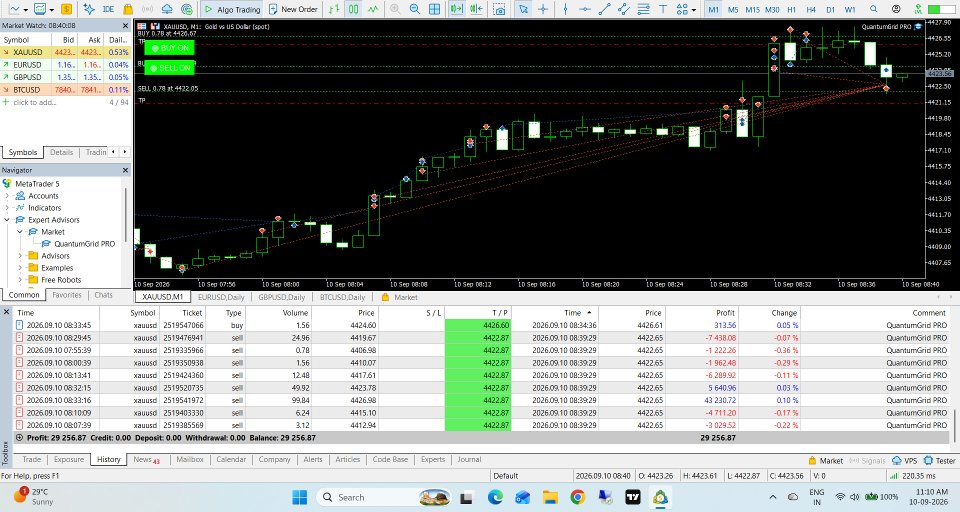
Task: Collapse the Market folder in Navigator
Action: tap(20, 232)
